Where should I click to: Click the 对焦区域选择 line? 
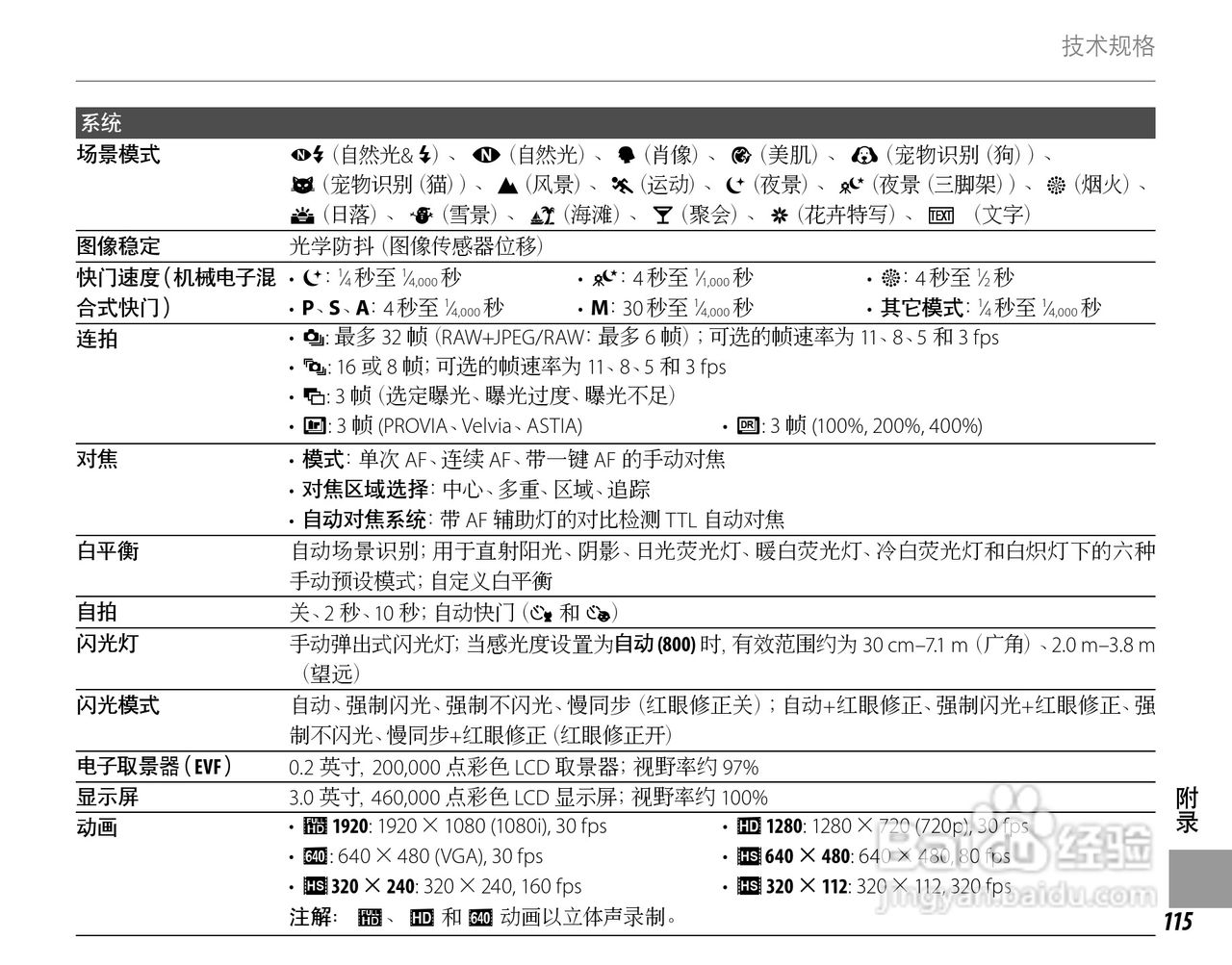coord(476,490)
